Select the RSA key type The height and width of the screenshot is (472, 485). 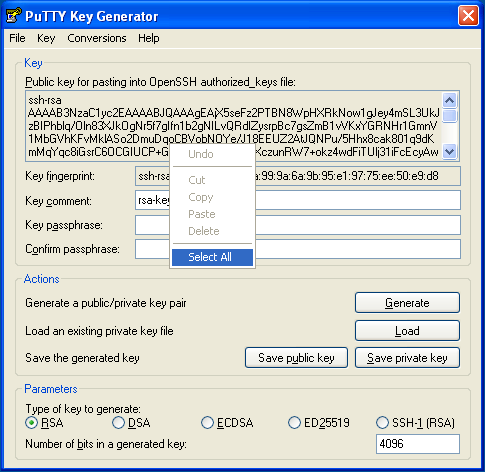[44, 423]
